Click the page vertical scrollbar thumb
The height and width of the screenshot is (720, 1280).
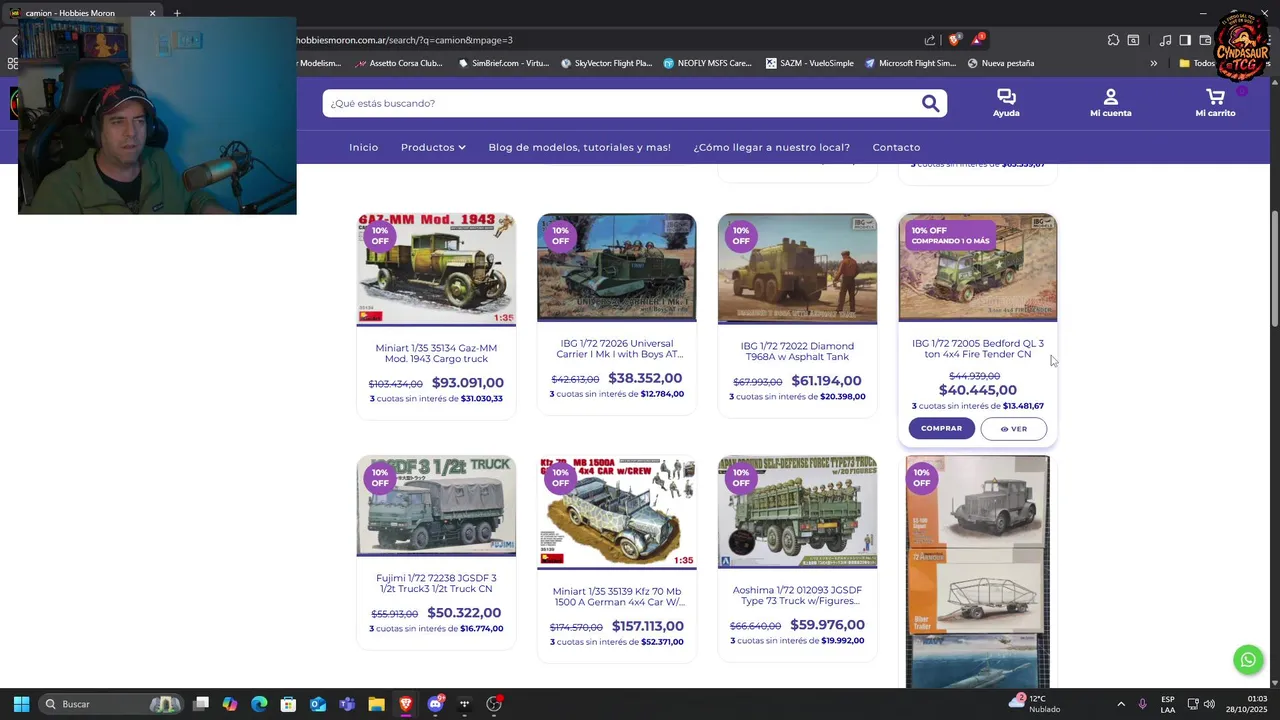pyautogui.click(x=1274, y=268)
